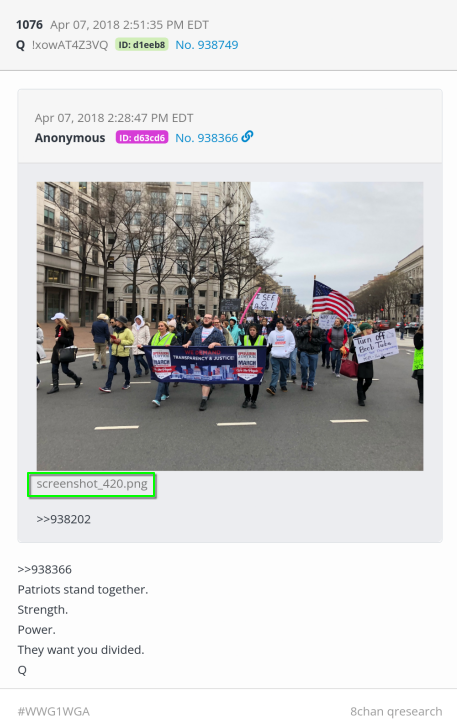Click the green ID: d1eeb8 badge
The image size is (457, 726).
point(142,45)
